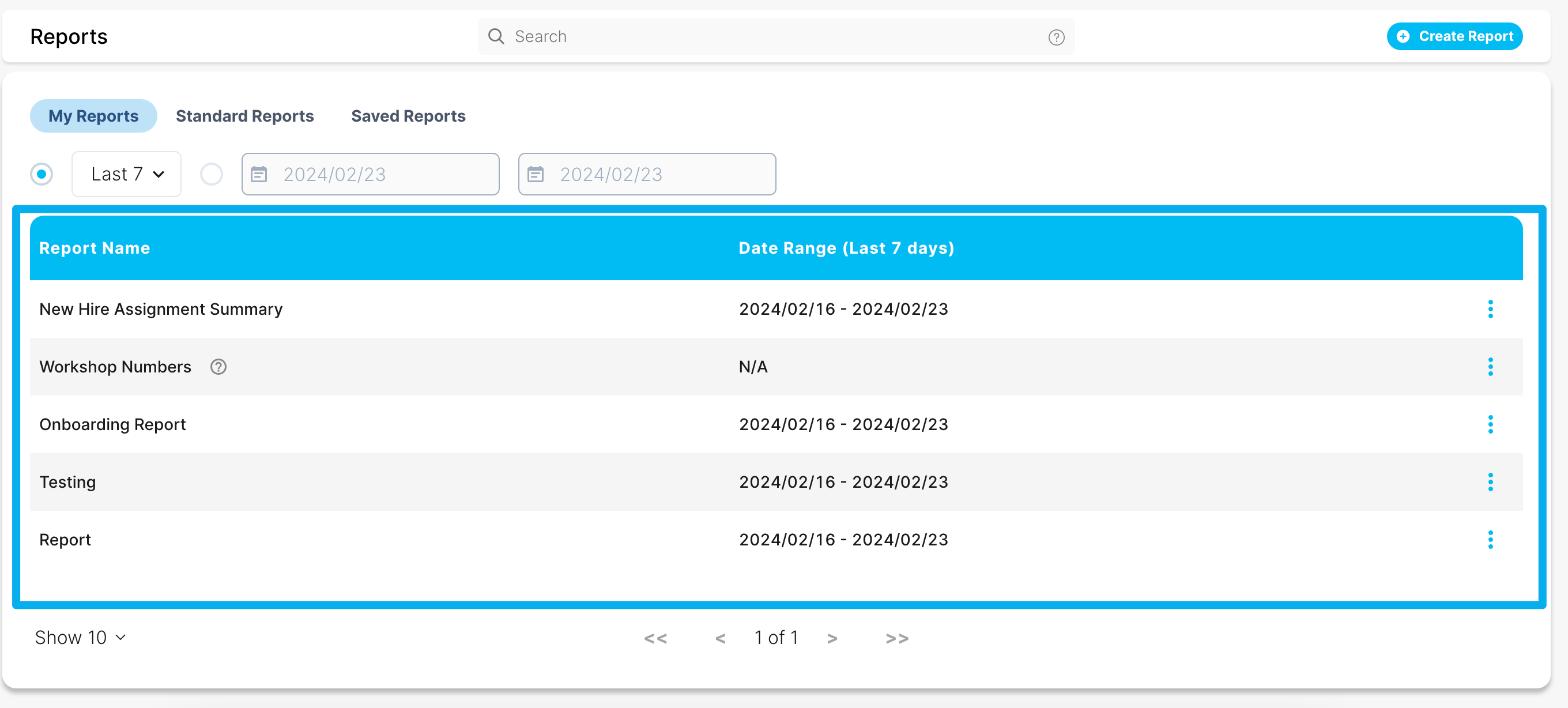Viewport: 1568px width, 708px height.
Task: Open the kebab menu for the row named Report
Action: coord(1490,540)
